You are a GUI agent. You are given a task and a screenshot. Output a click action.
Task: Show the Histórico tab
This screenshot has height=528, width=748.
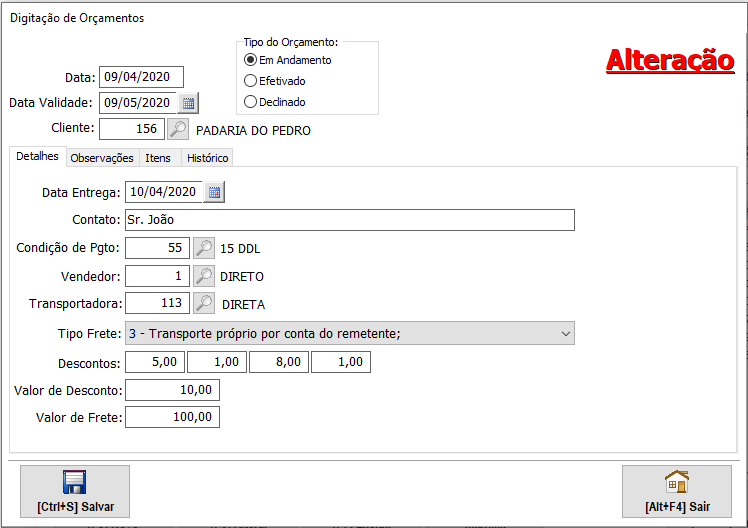tap(207, 158)
